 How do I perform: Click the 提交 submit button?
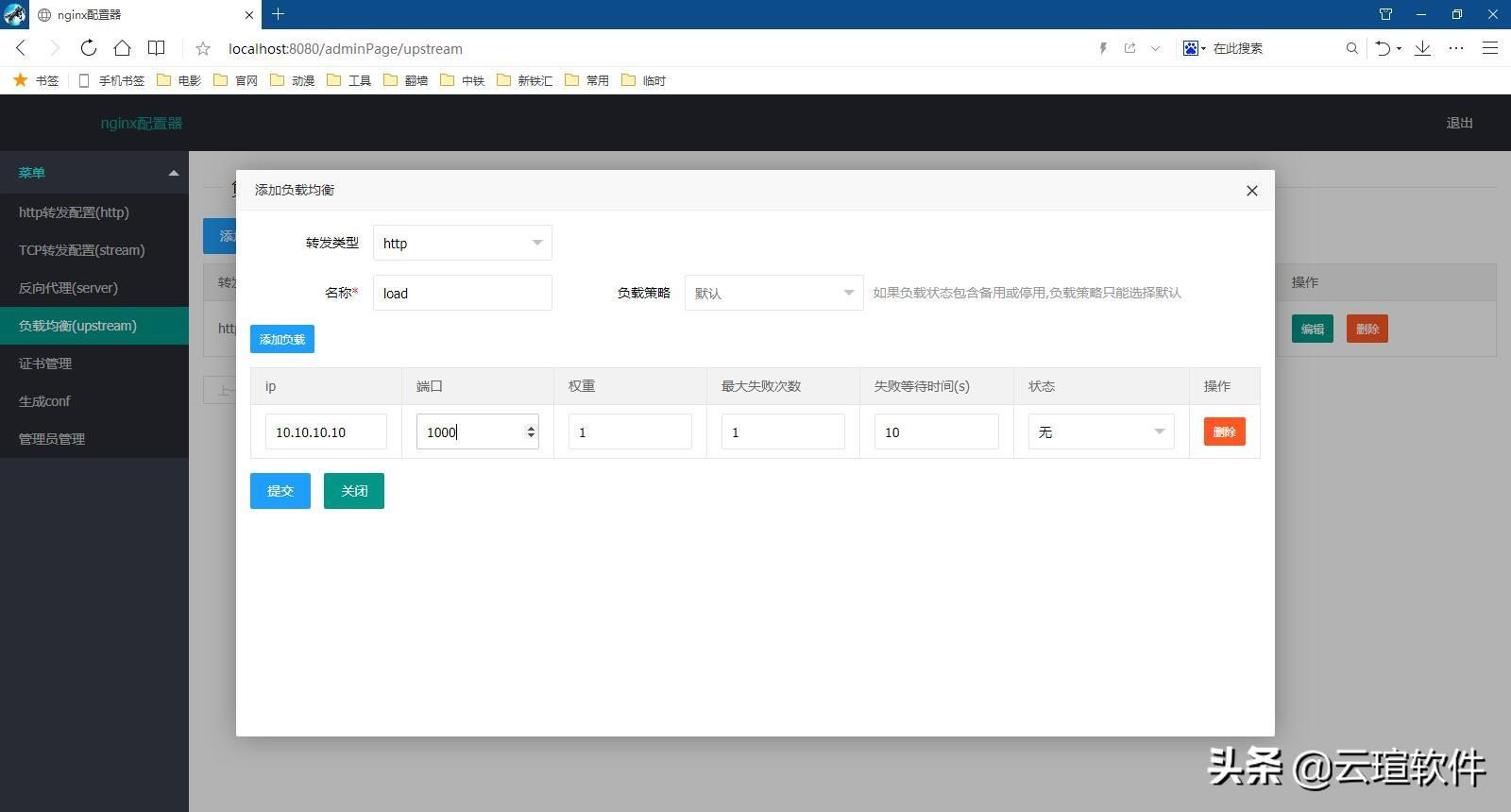(280, 491)
